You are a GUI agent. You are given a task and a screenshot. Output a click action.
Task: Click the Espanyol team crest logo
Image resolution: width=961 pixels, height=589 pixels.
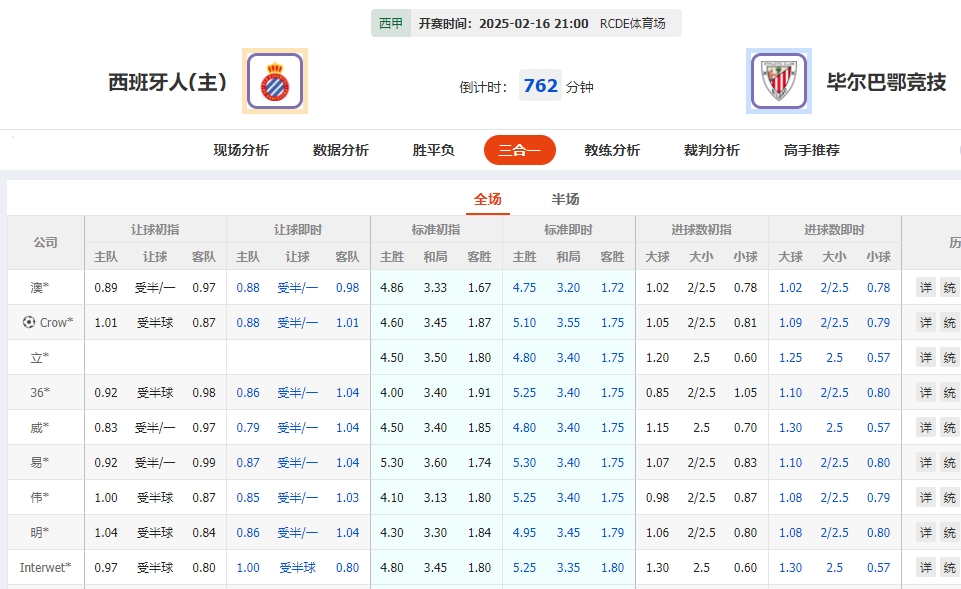[274, 82]
